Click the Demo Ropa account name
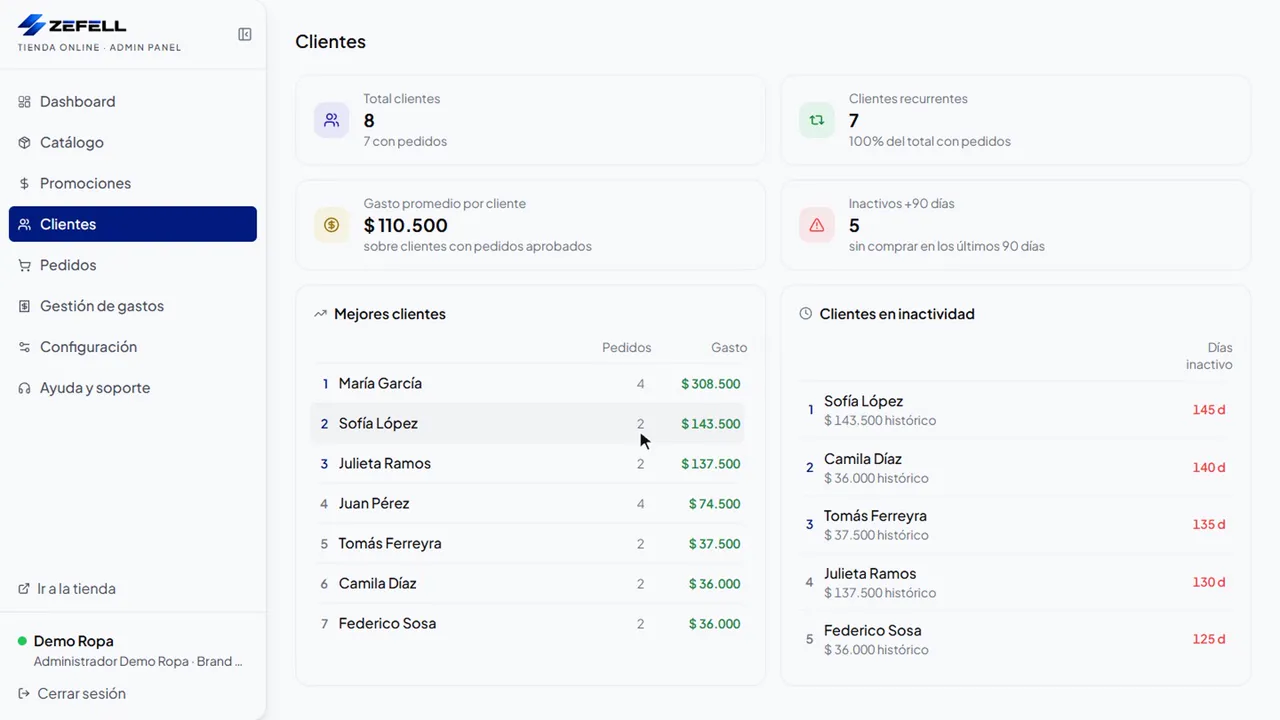This screenshot has width=1280, height=720. click(x=74, y=641)
